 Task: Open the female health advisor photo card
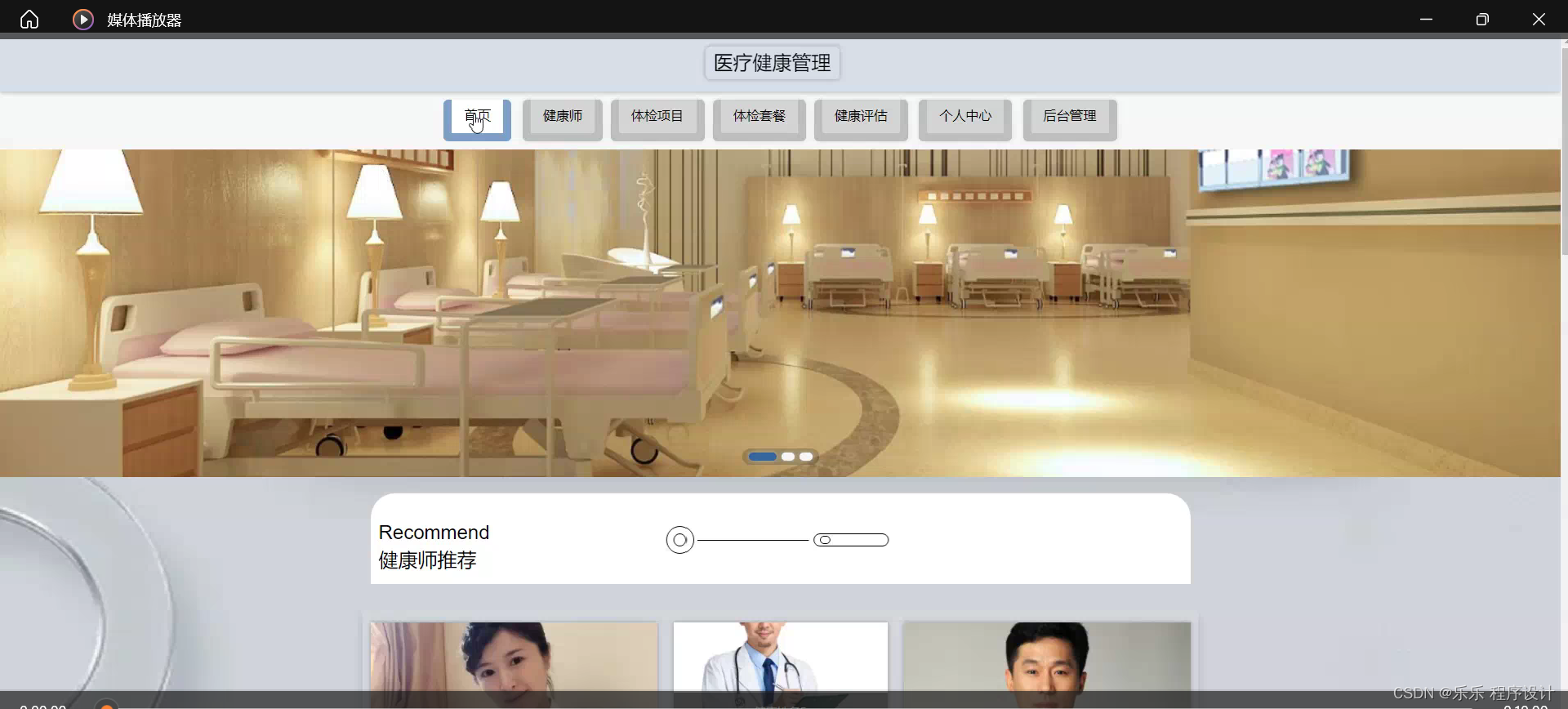(514, 664)
